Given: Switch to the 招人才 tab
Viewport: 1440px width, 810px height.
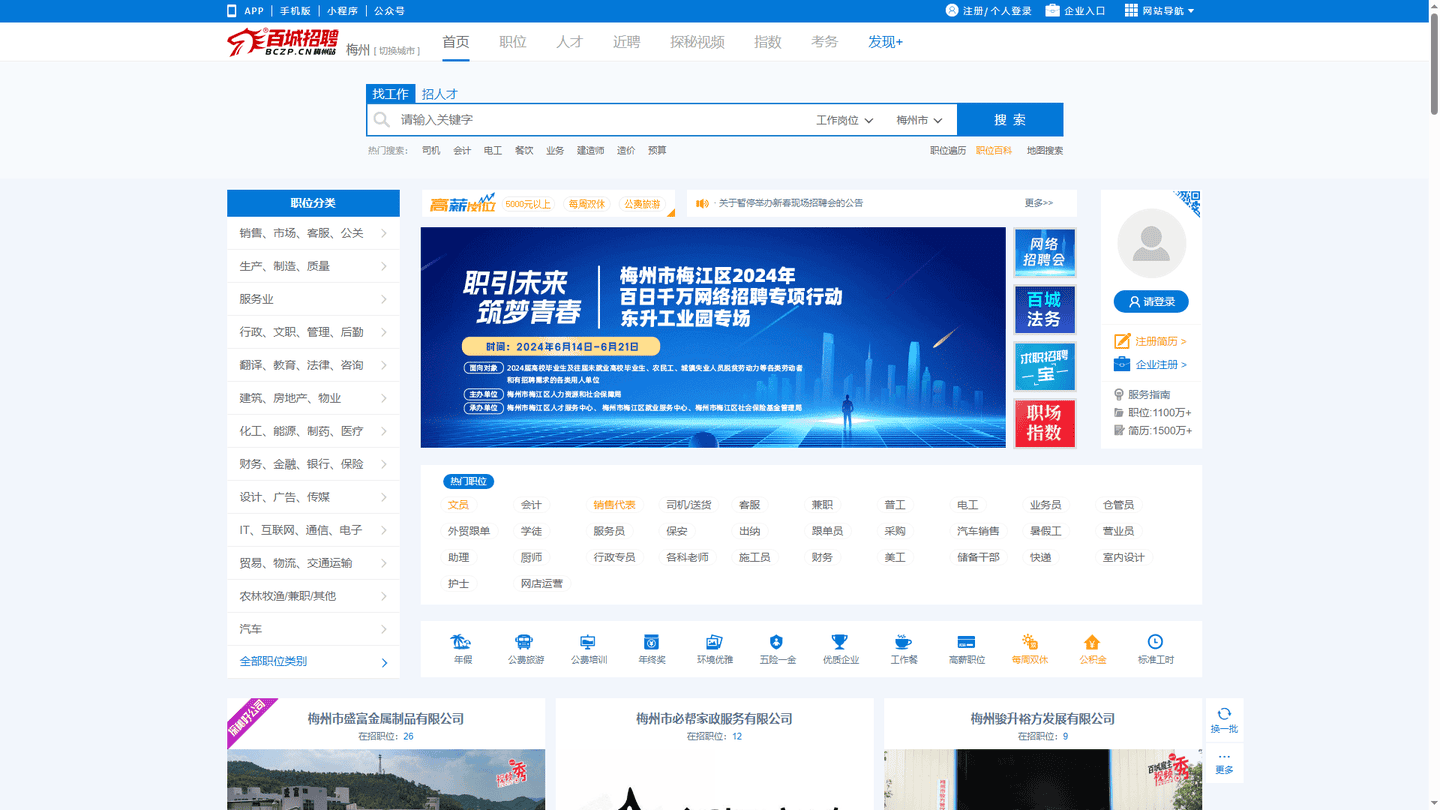Looking at the screenshot, I should coord(439,94).
